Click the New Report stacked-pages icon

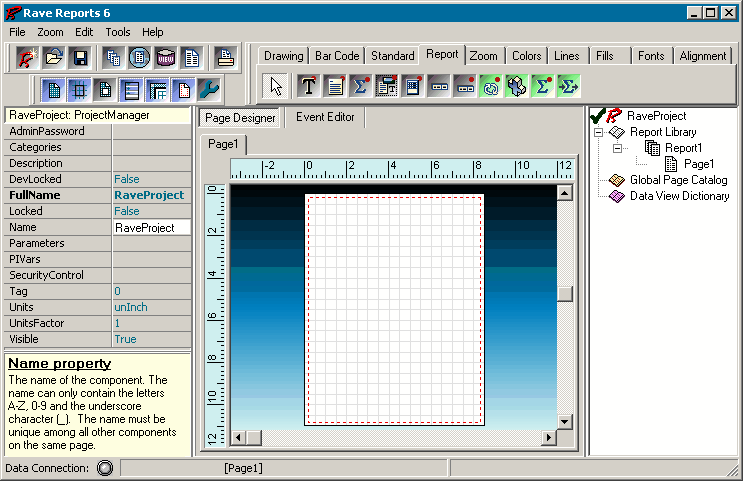click(x=113, y=58)
